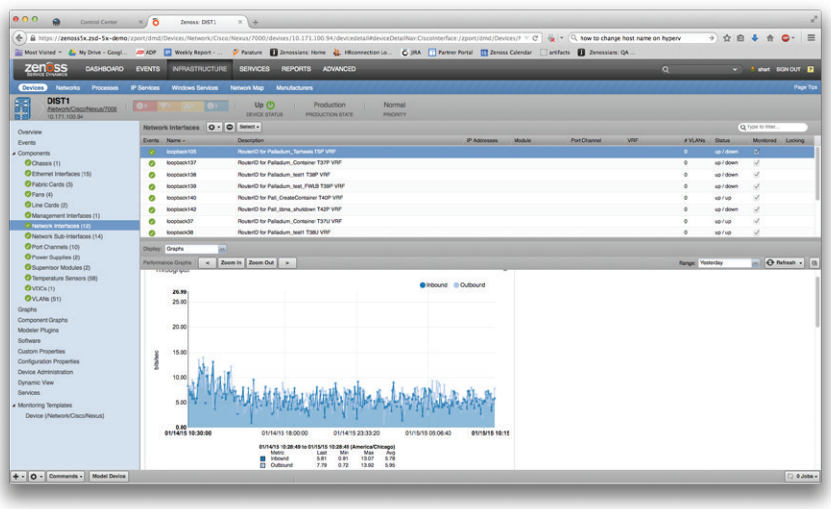Screen dimensions: 831x509
Task: Click the delete minus icon in interfaces toolbar
Action: coord(229,127)
